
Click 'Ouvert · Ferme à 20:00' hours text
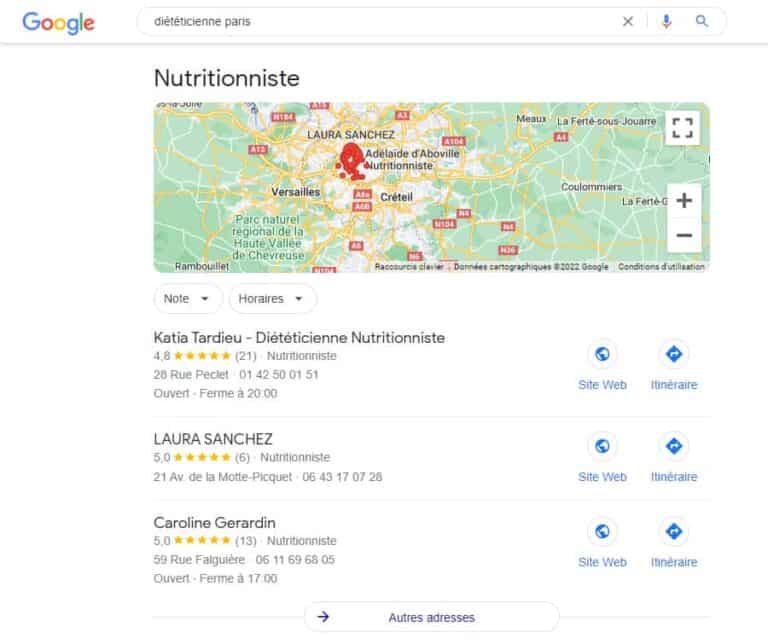tap(216, 393)
